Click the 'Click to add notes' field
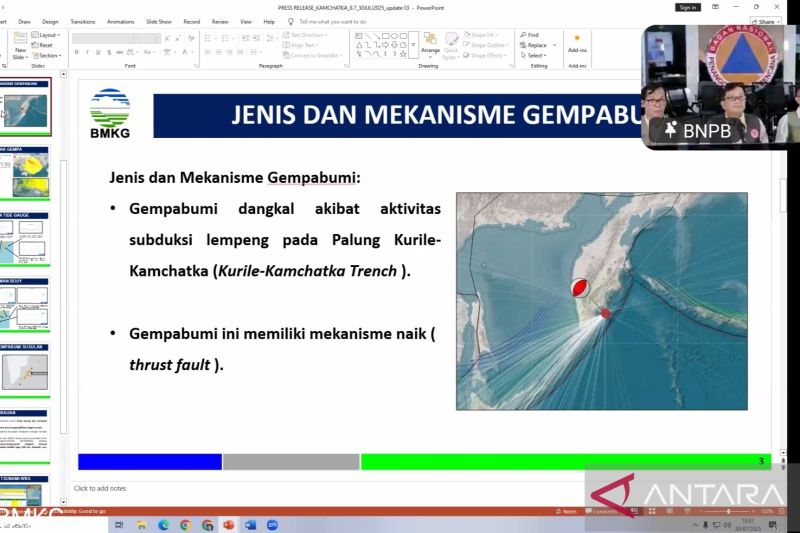This screenshot has height=533, width=800. [x=100, y=488]
